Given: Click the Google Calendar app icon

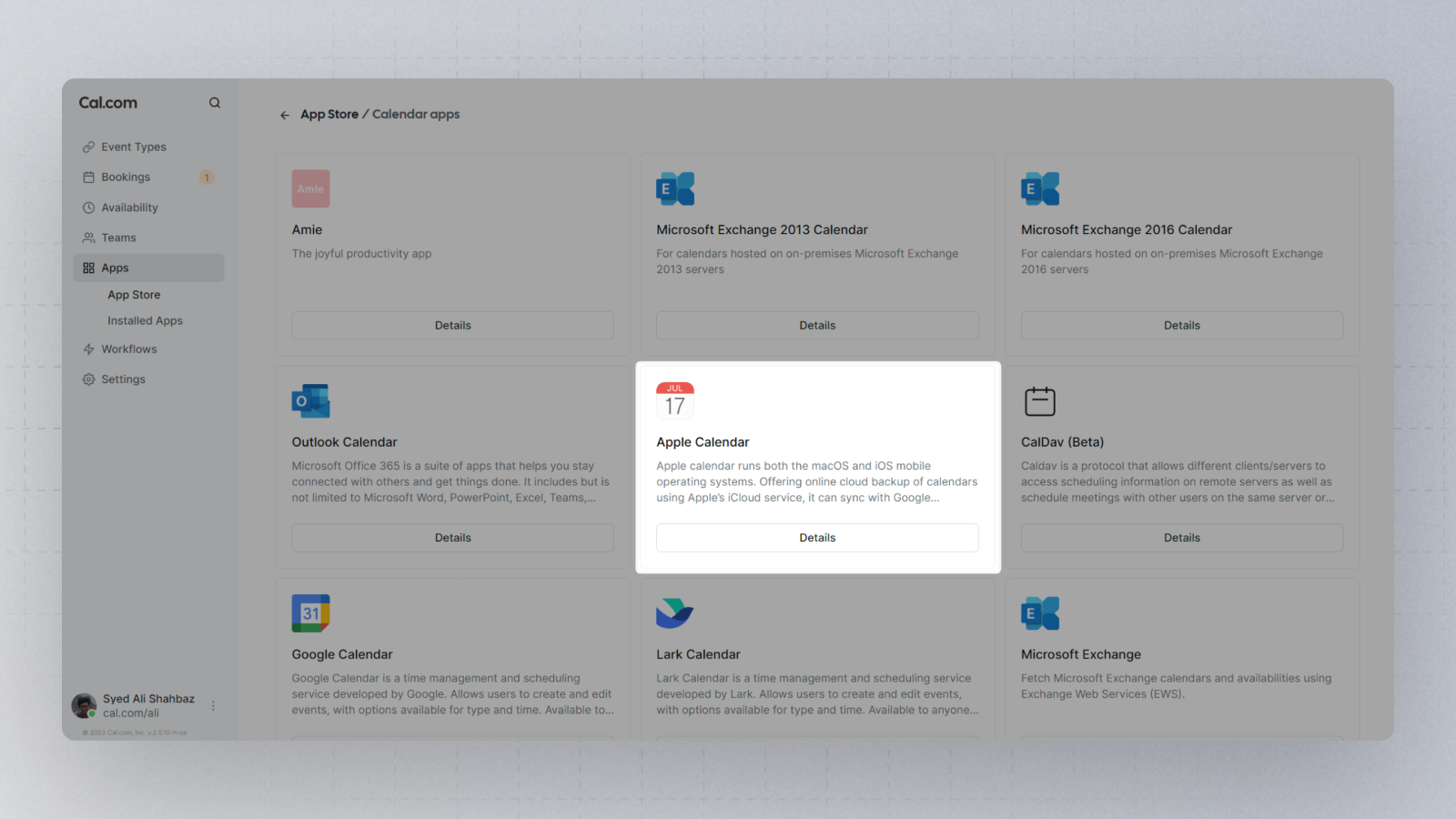Looking at the screenshot, I should [x=310, y=613].
